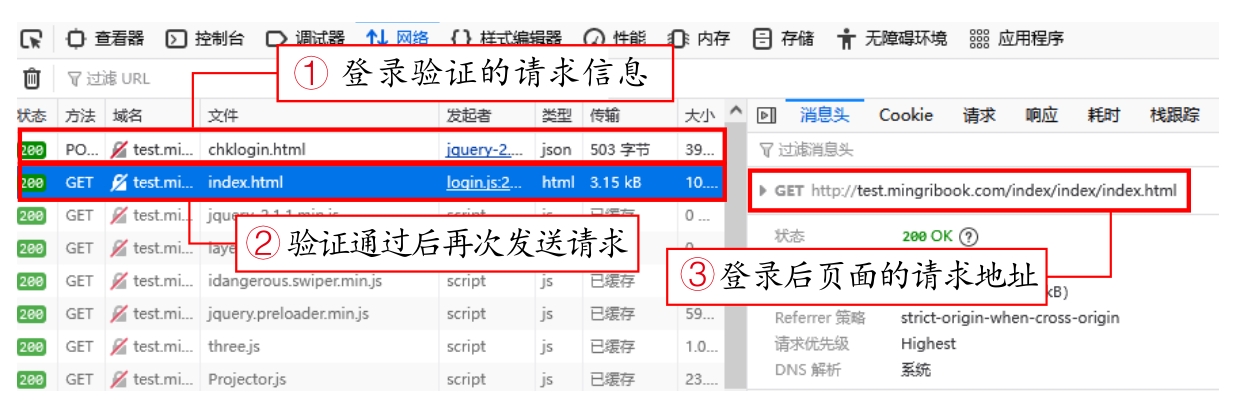The height and width of the screenshot is (404, 1233).
Task: Select the idangerous.swiper.min.js request
Action: click(370, 281)
